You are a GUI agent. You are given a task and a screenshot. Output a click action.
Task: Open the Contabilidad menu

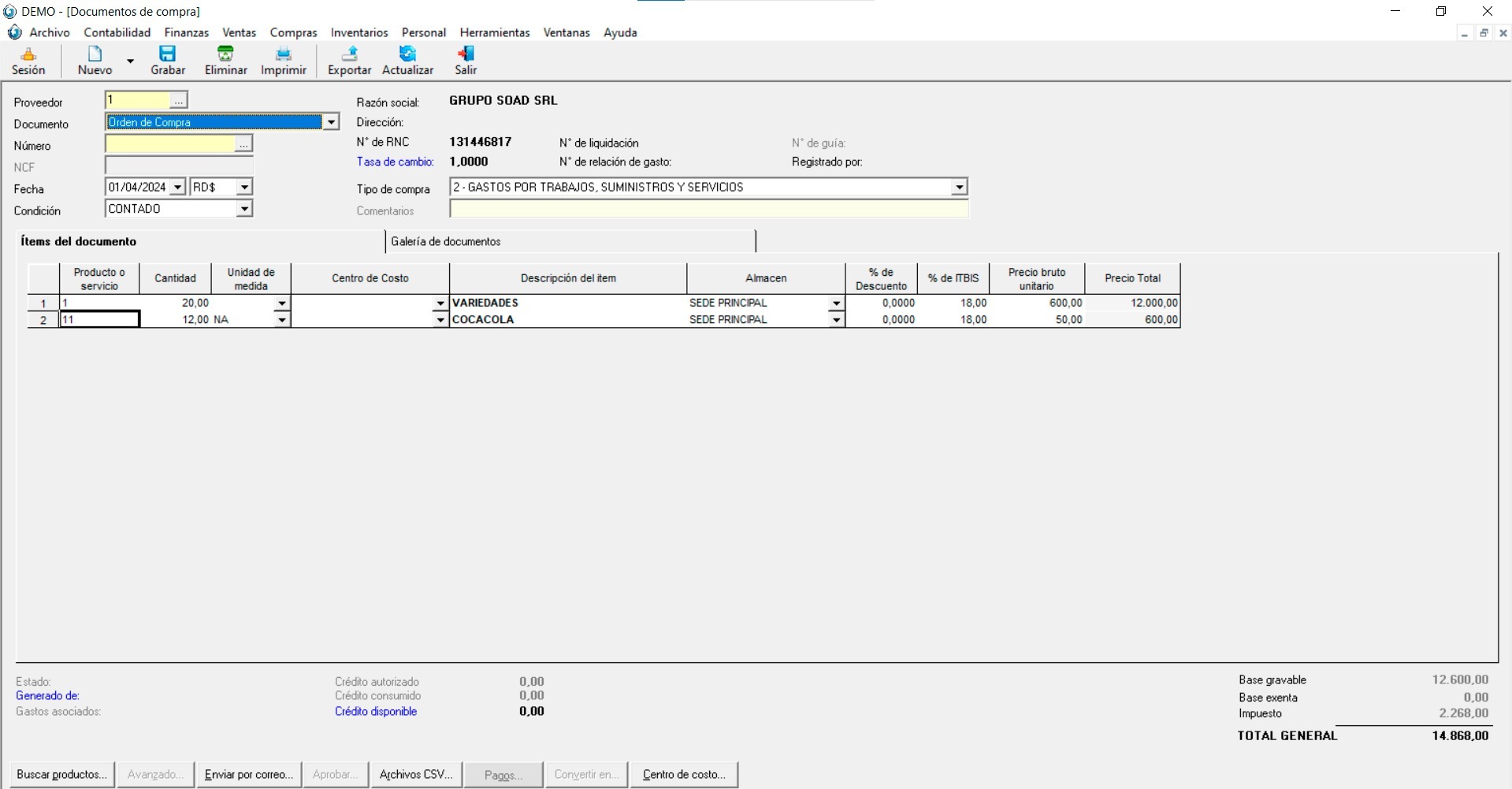(117, 32)
